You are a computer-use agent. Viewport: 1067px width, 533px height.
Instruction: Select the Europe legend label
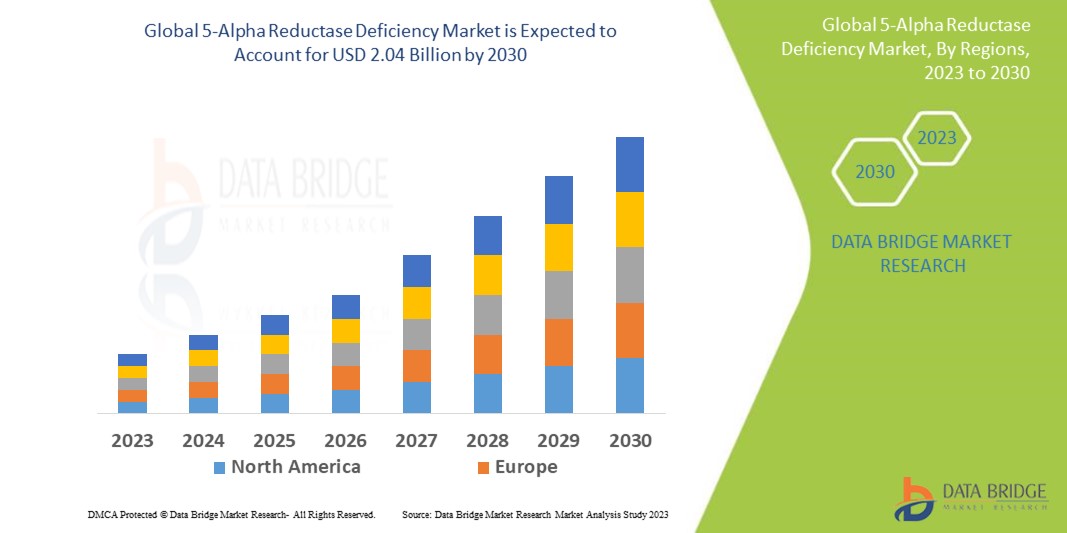[x=525, y=467]
